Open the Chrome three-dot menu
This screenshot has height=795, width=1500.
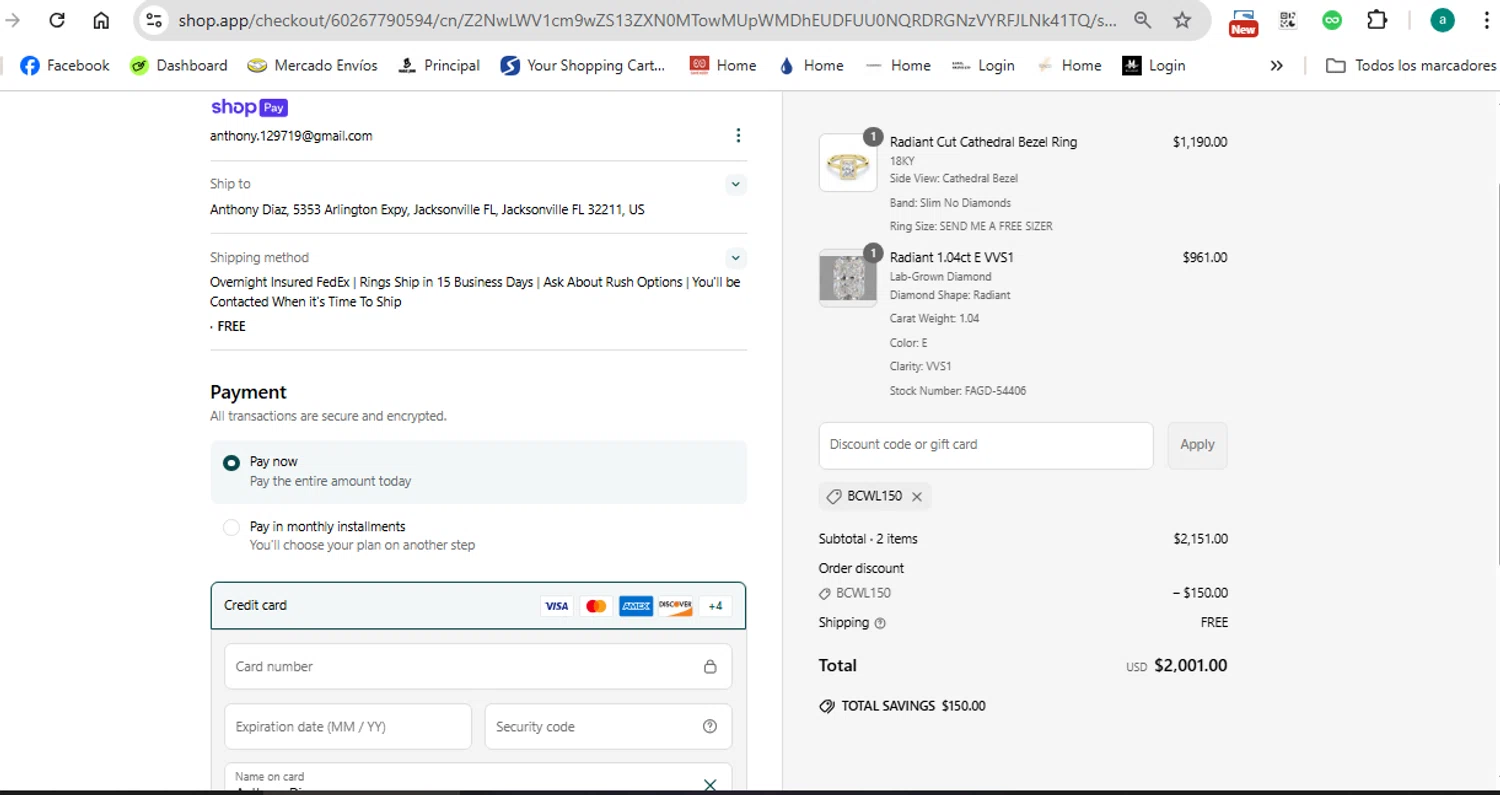(1487, 20)
